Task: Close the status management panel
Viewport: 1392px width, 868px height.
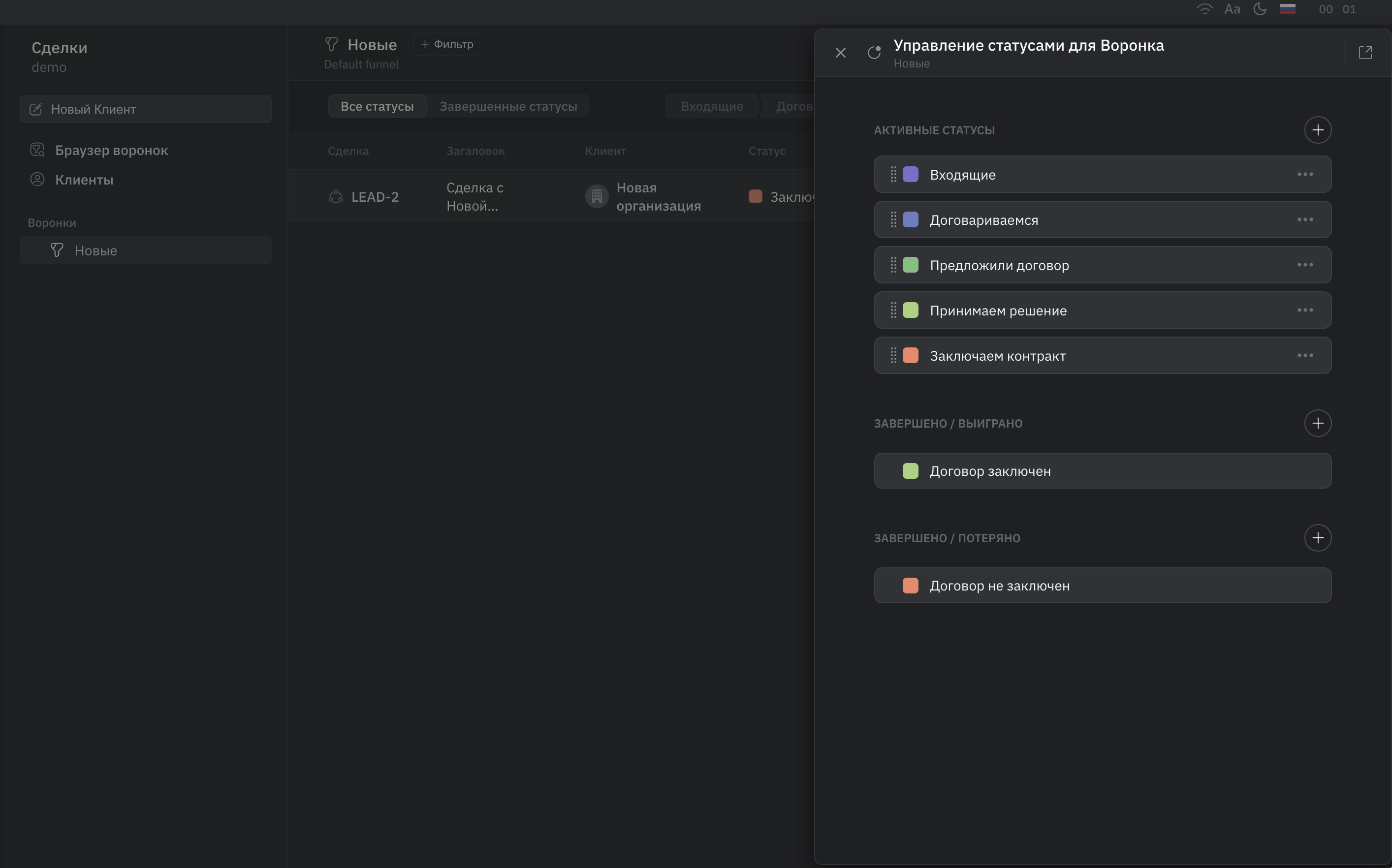Action: click(x=840, y=53)
